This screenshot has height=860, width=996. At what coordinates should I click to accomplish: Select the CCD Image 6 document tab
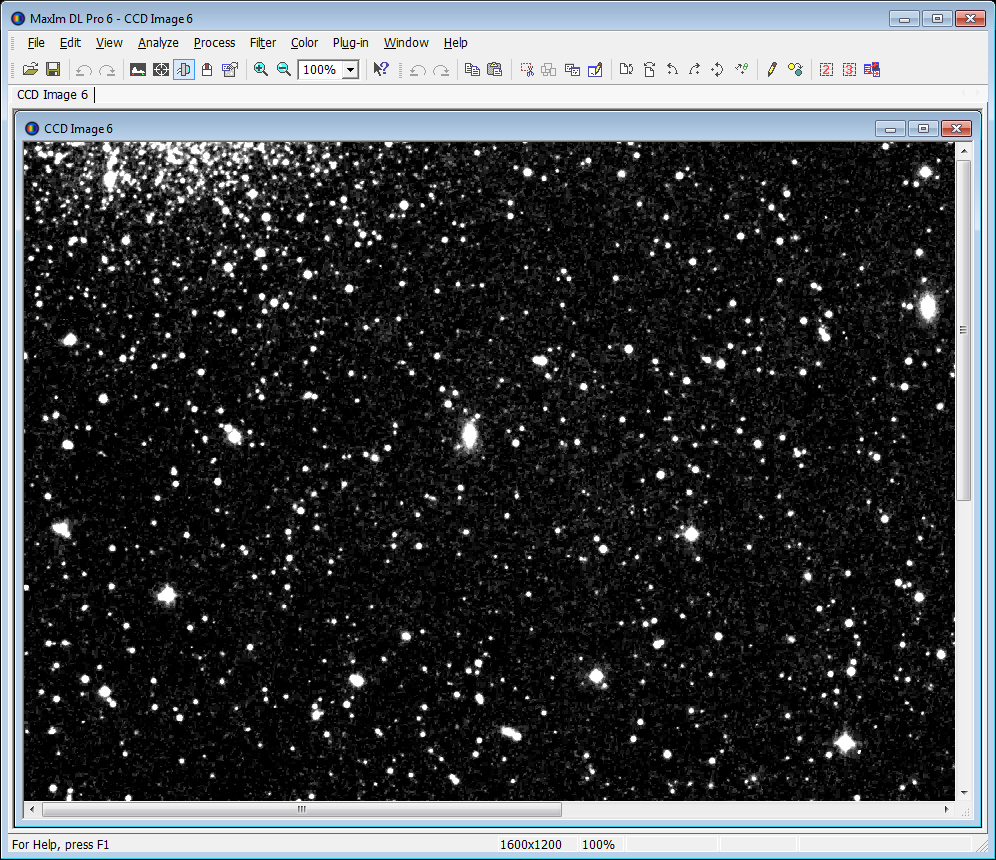(53, 95)
